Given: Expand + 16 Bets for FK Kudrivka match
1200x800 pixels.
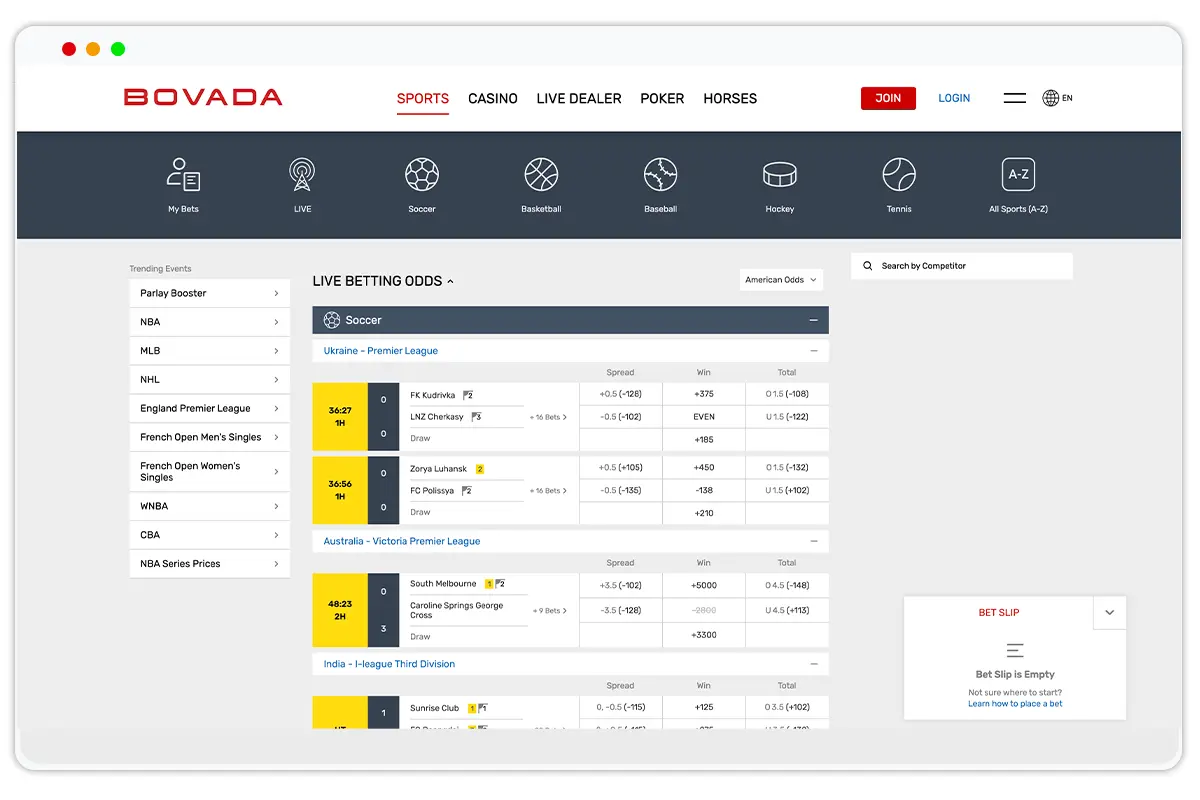Looking at the screenshot, I should click(548, 417).
